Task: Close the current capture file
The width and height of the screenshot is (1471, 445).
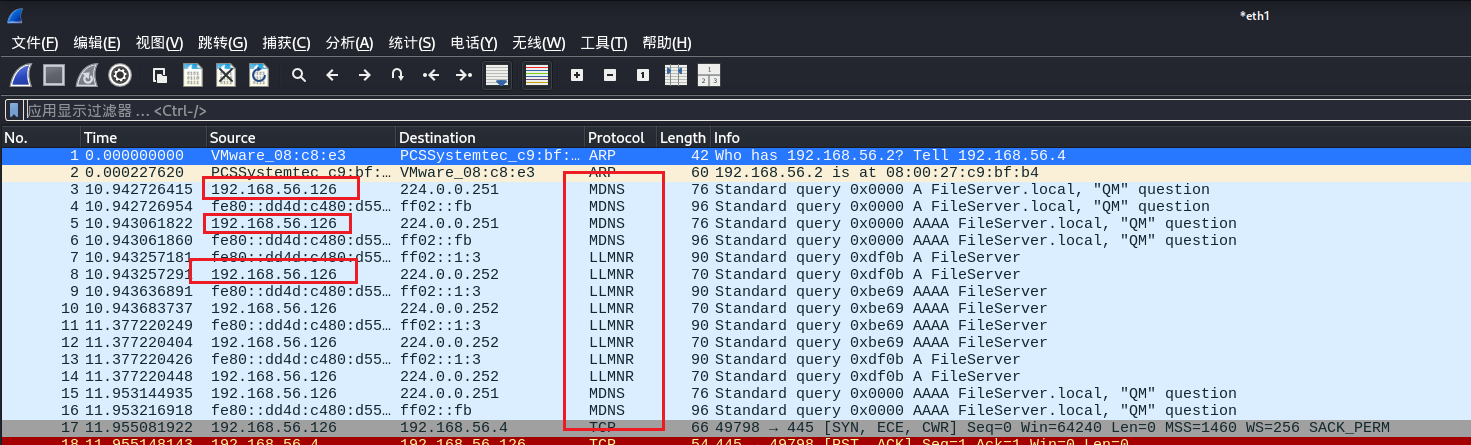Action: 226,75
